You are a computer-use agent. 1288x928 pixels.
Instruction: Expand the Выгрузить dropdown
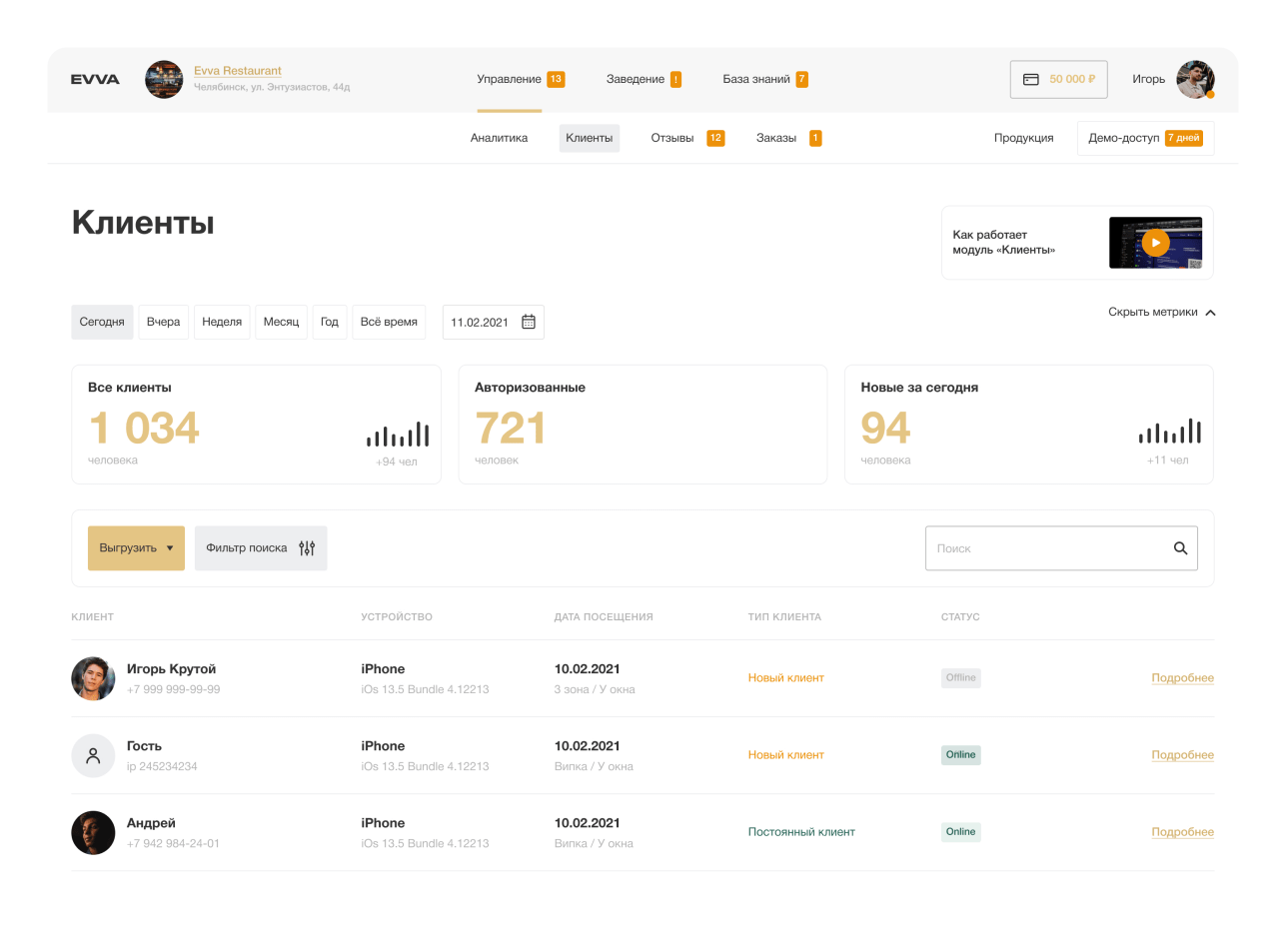136,548
